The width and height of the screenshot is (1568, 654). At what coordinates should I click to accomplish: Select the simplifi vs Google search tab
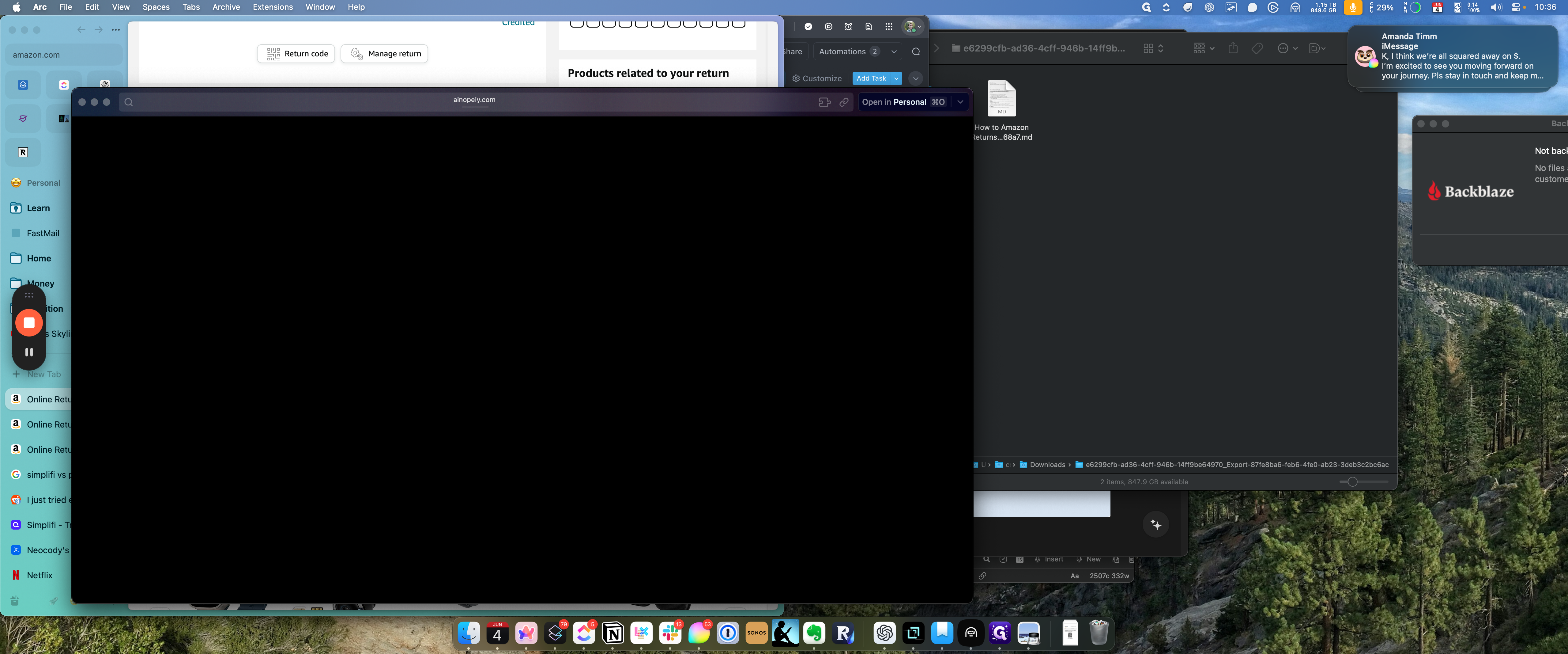[38, 475]
